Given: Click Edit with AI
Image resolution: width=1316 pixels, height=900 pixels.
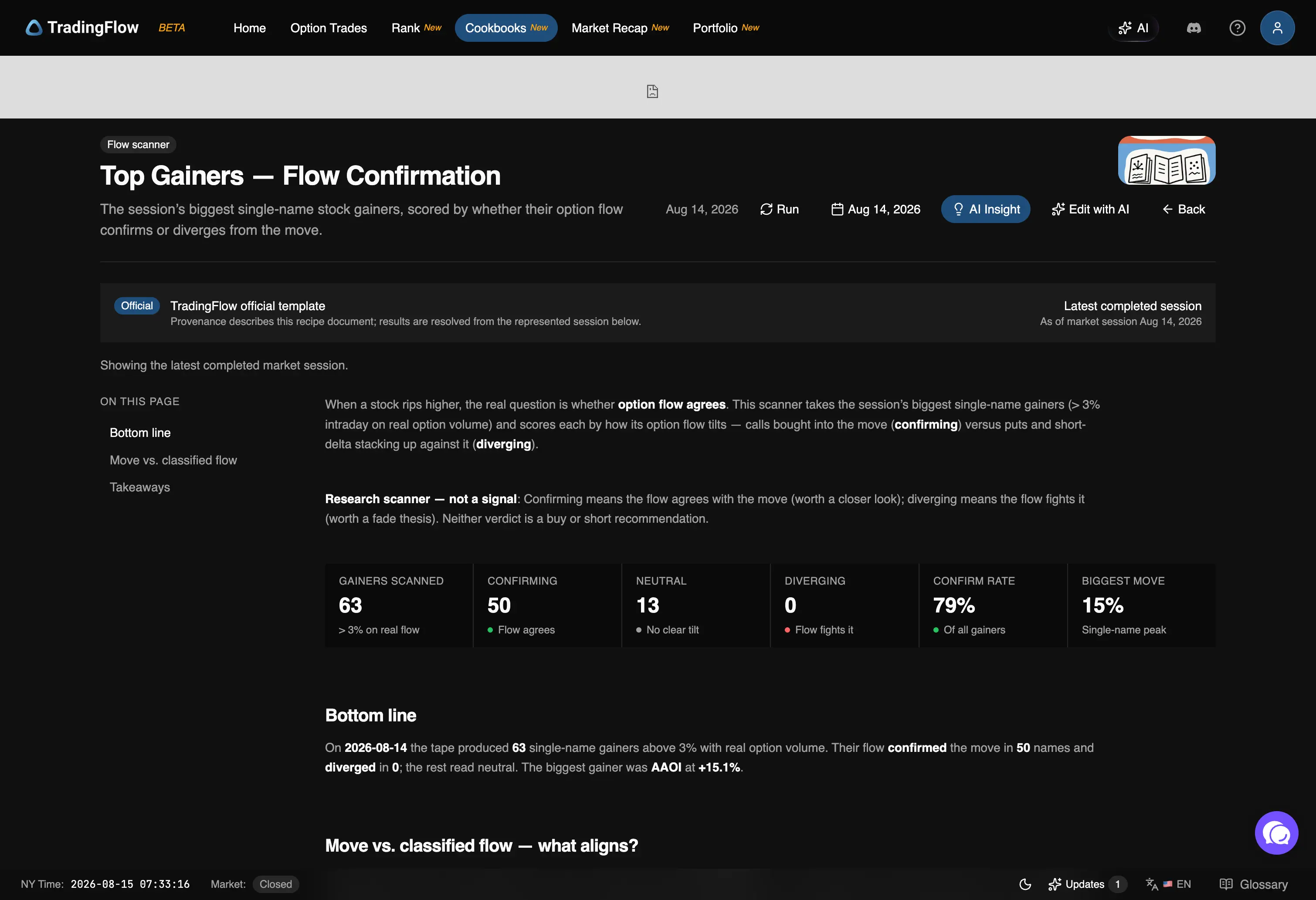Looking at the screenshot, I should (1090, 210).
